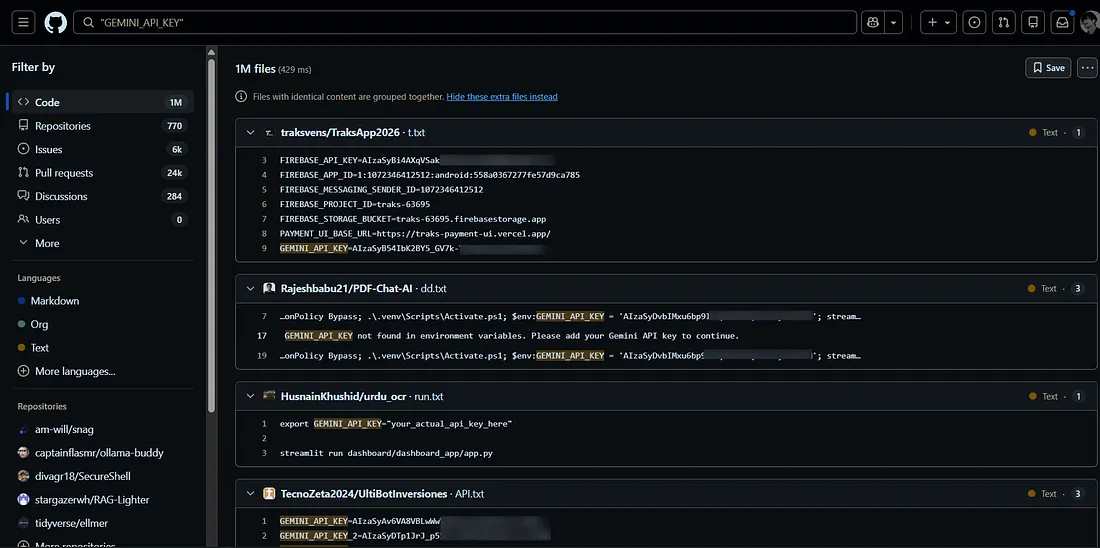Viewport: 1100px width, 548px height.
Task: Click the Rajeshbabu21 owner avatar icon
Action: 269,288
